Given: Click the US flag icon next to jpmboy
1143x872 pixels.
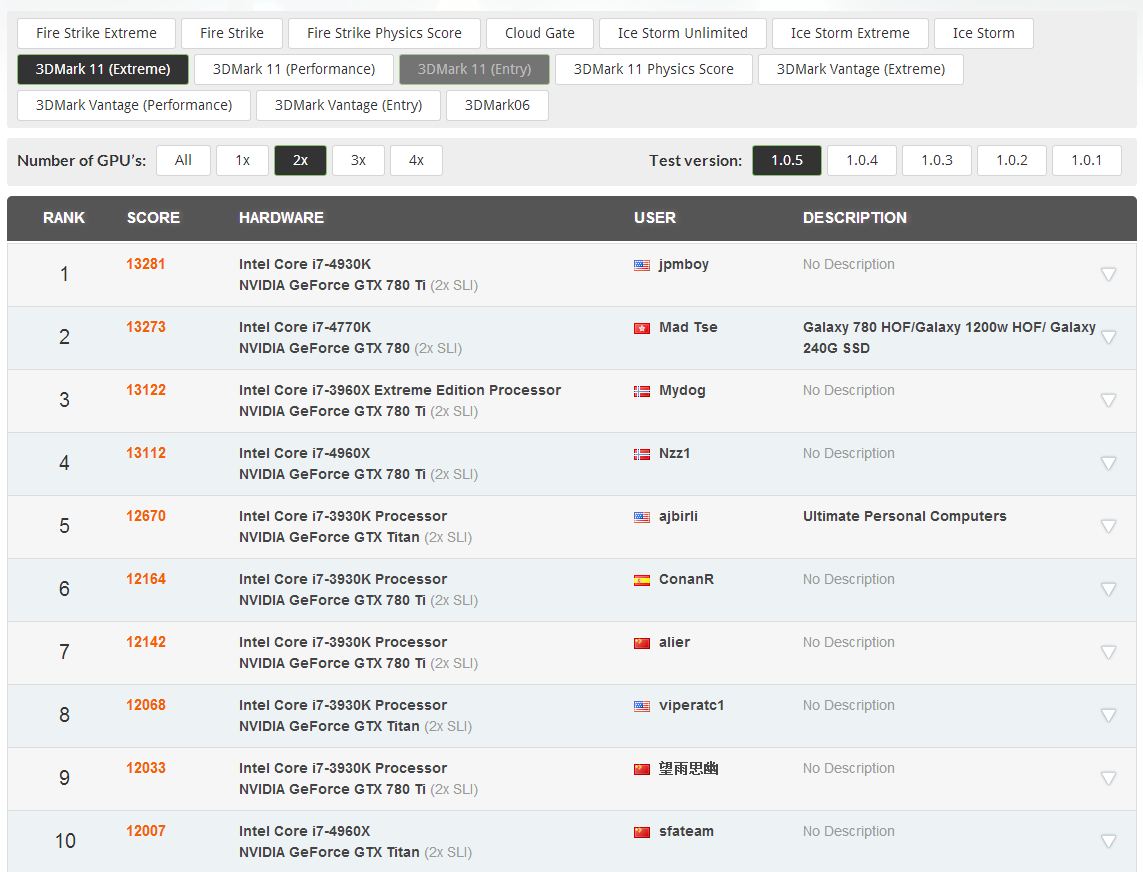Looking at the screenshot, I should (x=641, y=265).
